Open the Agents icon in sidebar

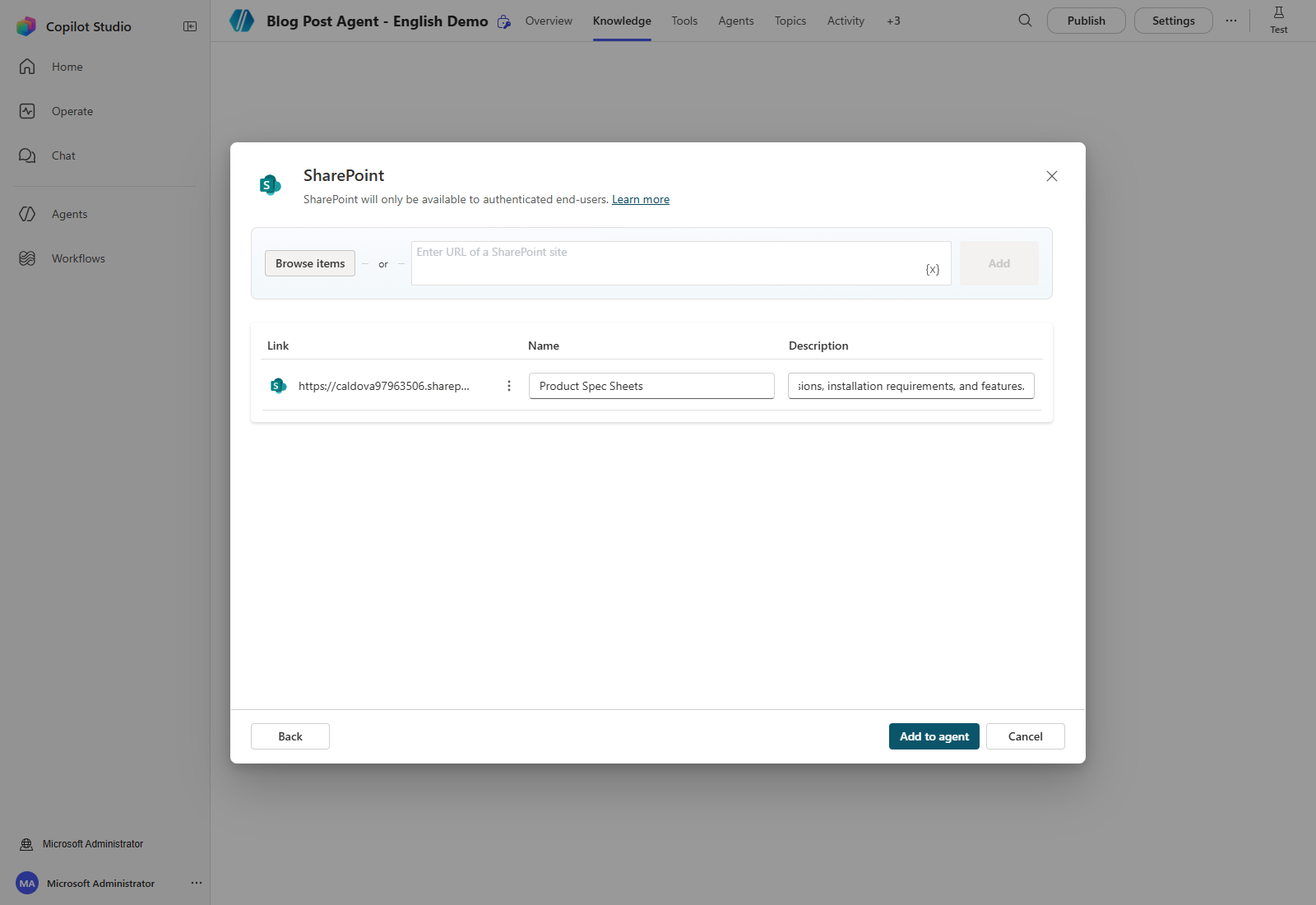pos(27,214)
